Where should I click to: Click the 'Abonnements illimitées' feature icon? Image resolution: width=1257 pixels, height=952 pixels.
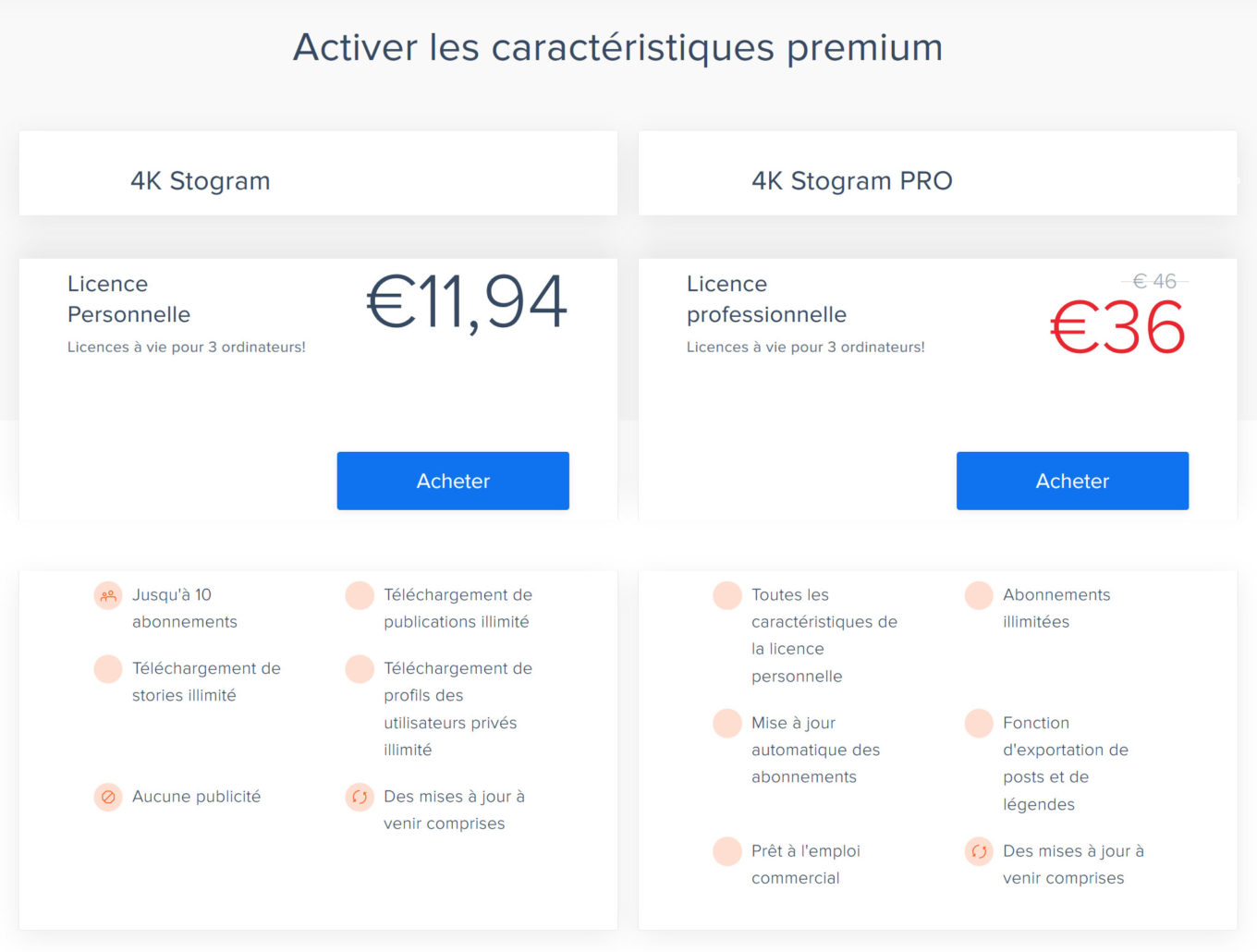(978, 595)
